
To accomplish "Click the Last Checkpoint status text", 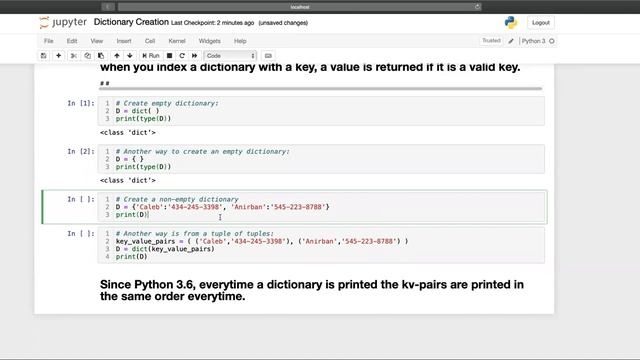I will [212, 23].
